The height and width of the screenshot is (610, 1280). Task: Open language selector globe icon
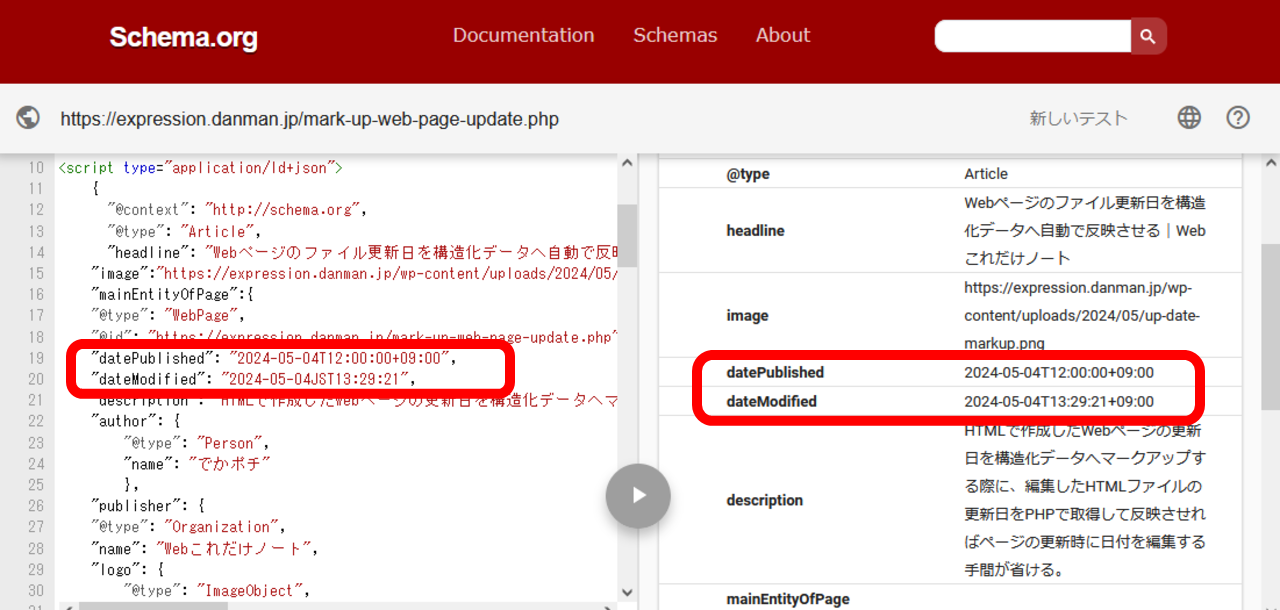tap(1189, 118)
